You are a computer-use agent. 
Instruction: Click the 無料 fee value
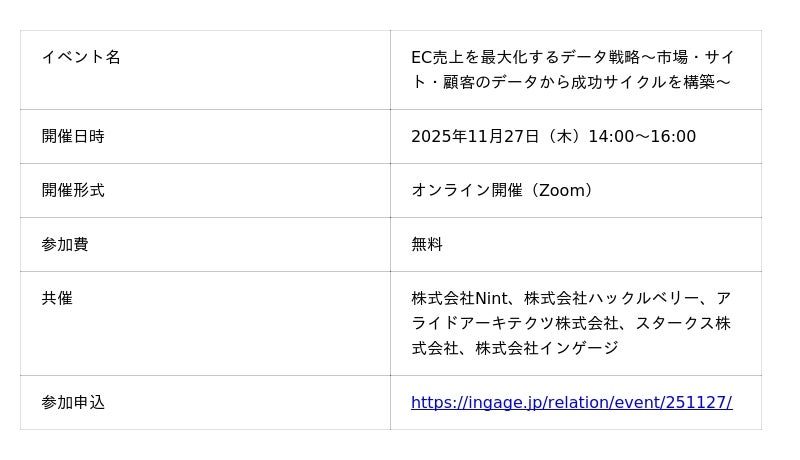(x=427, y=244)
